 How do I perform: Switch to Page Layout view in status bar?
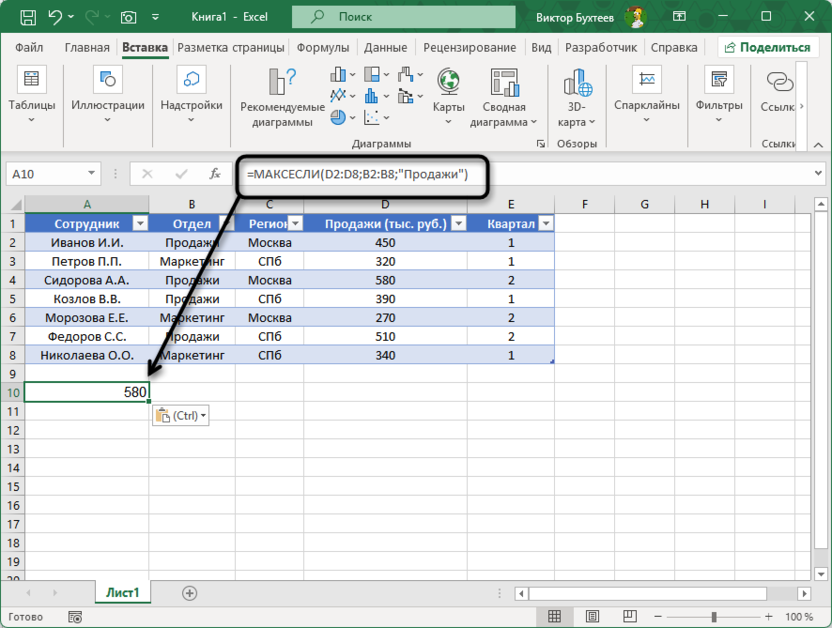591,617
